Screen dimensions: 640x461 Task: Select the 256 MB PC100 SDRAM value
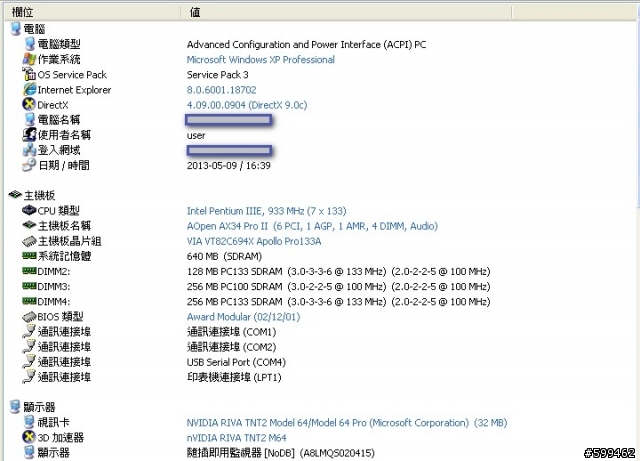pos(338,287)
